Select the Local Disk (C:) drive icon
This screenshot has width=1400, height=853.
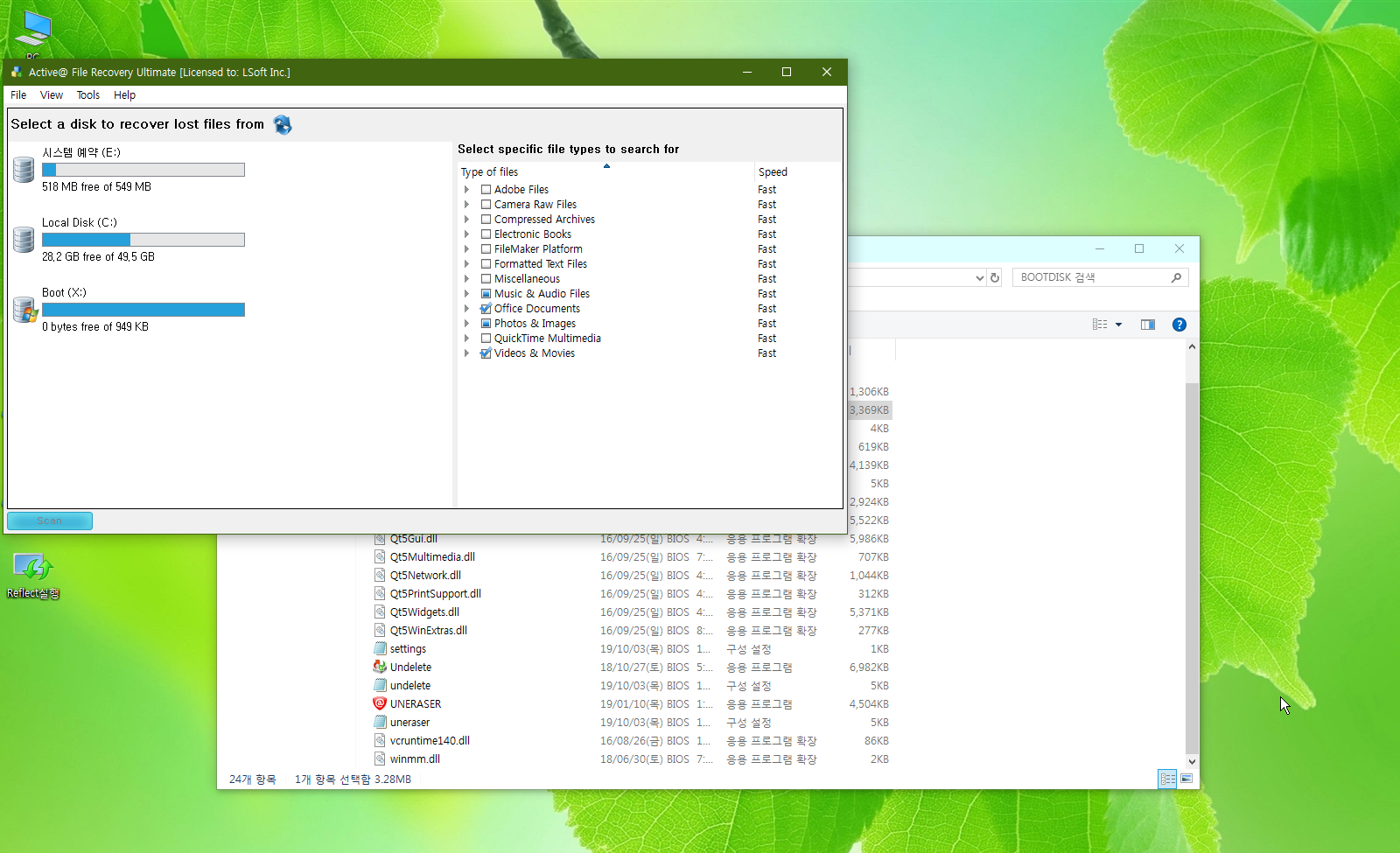[x=24, y=240]
